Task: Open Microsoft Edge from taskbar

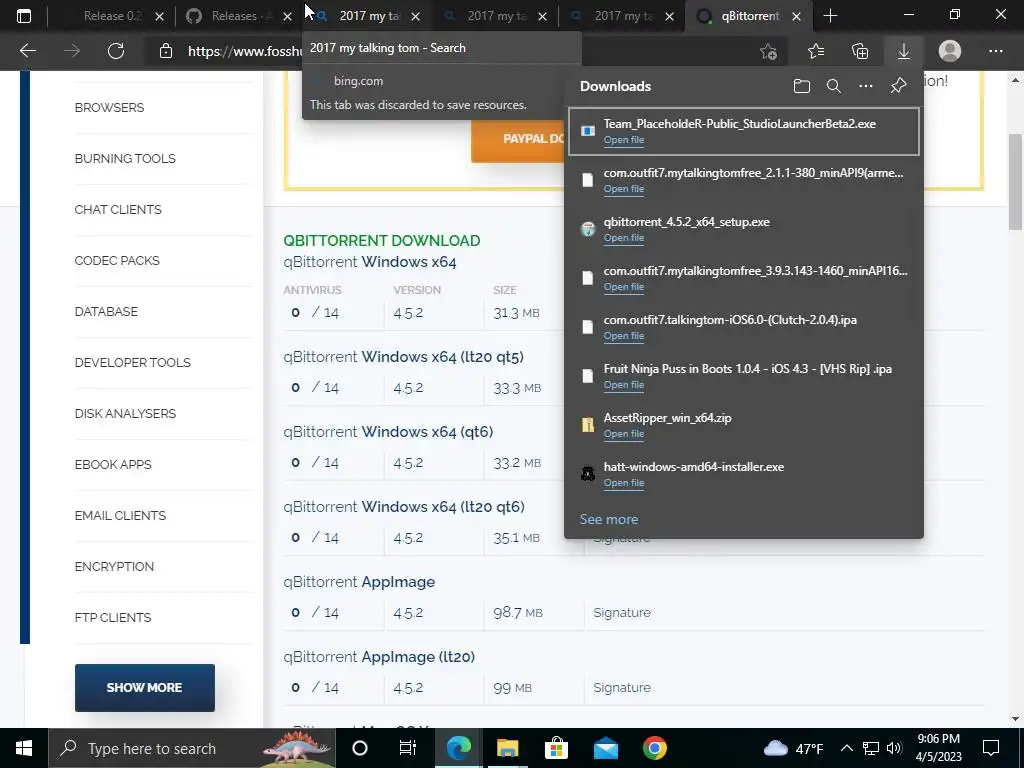Action: [x=458, y=748]
